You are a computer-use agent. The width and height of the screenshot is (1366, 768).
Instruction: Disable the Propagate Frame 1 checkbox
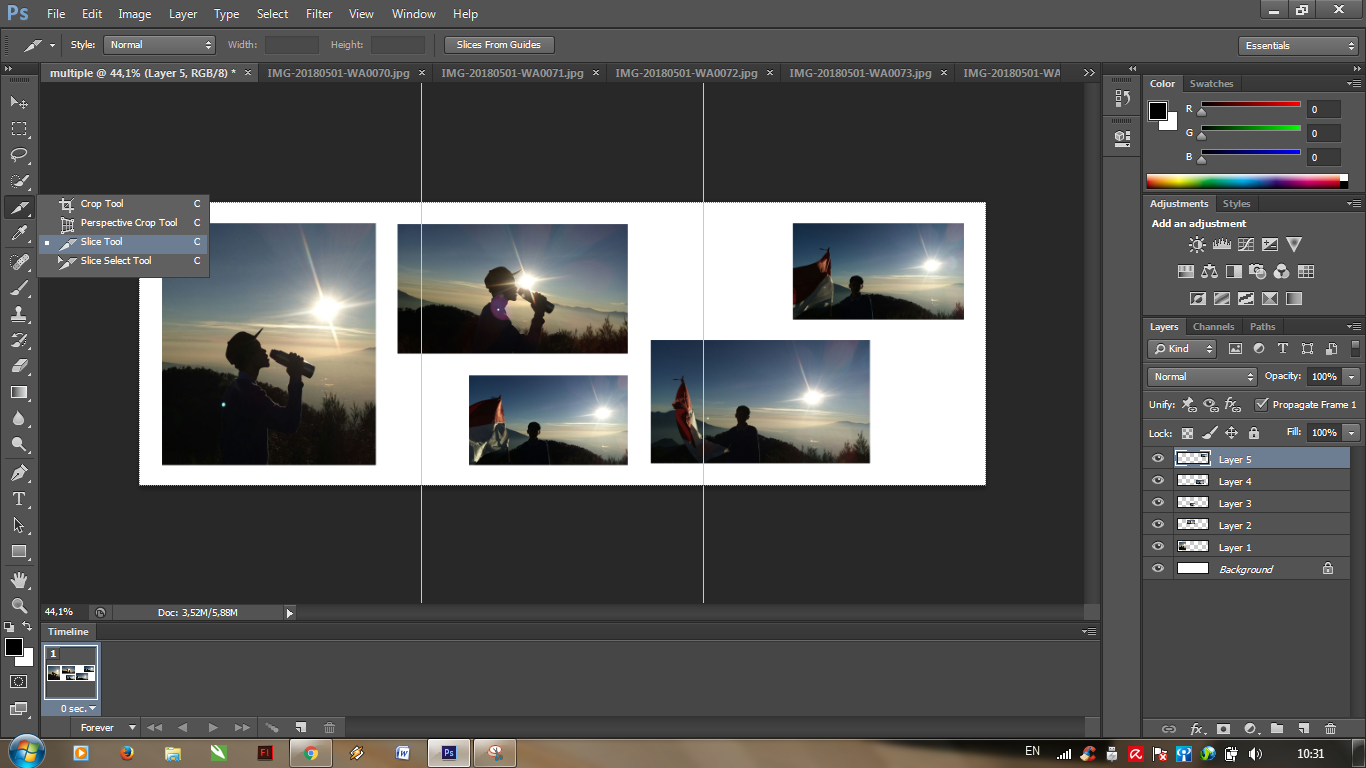click(x=1262, y=404)
